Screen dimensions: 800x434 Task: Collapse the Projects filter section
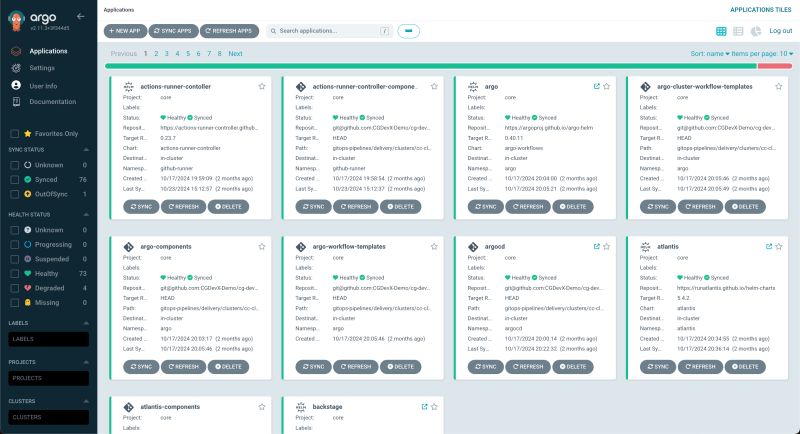click(x=86, y=362)
